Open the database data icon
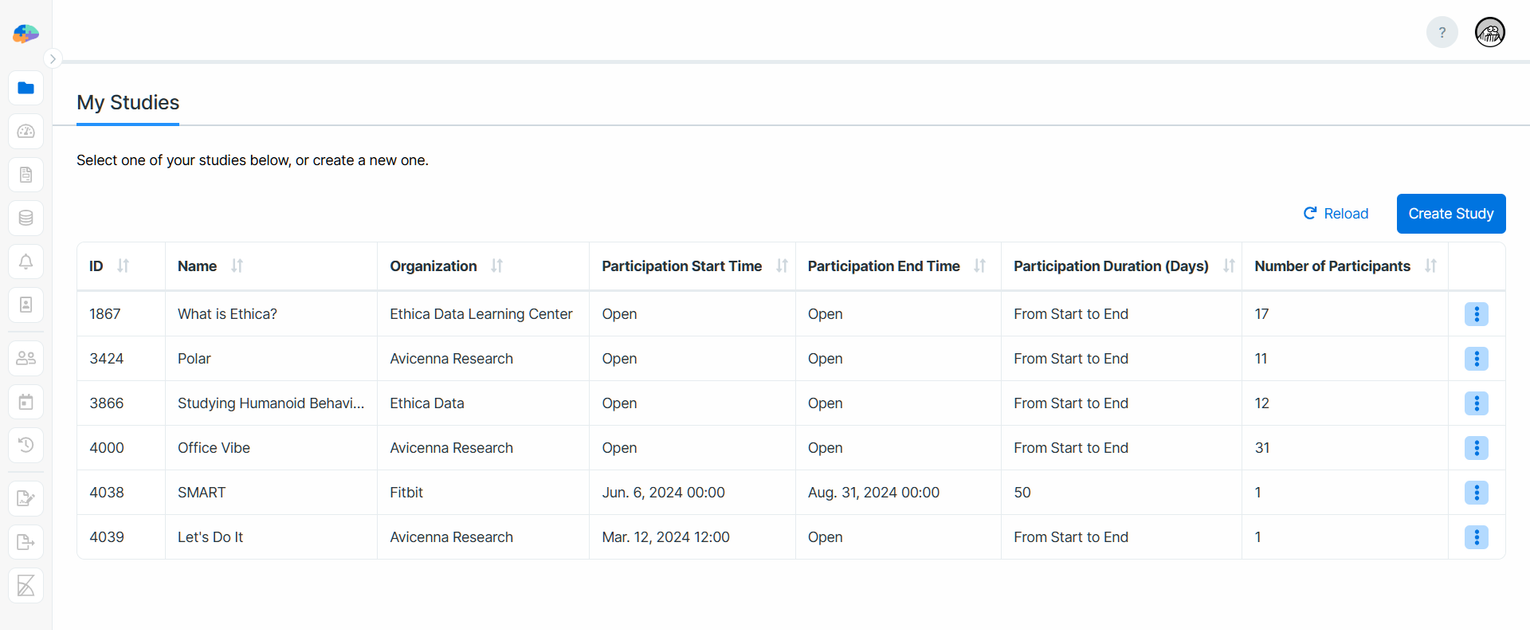 click(x=25, y=217)
